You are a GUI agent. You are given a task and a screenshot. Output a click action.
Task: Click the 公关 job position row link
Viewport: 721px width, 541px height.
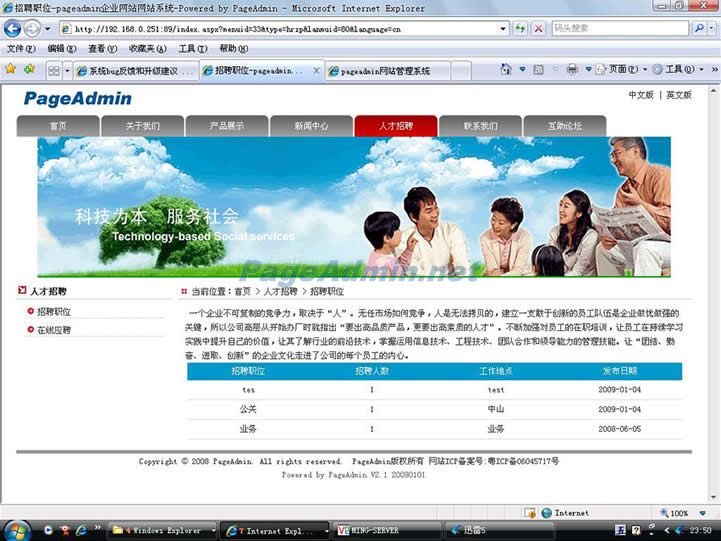(x=248, y=409)
